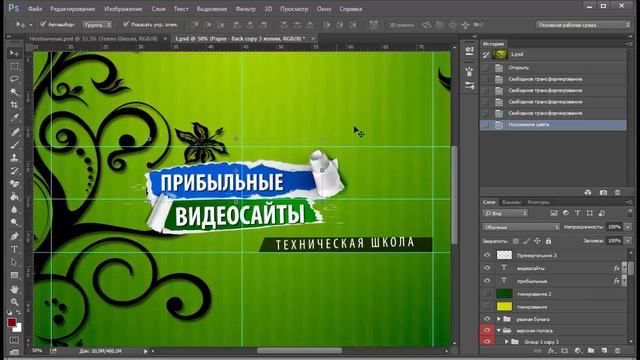This screenshot has width=640, height=360.
Task: Click the add layer mask icon
Action: tap(564, 351)
